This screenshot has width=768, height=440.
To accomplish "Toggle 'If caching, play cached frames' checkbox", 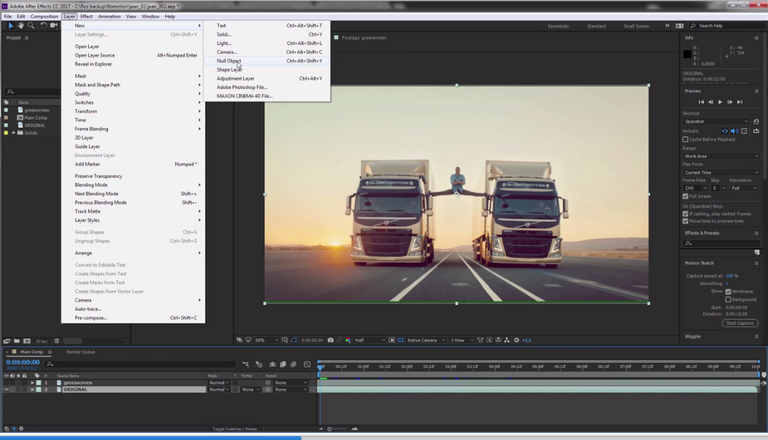I will point(686,214).
